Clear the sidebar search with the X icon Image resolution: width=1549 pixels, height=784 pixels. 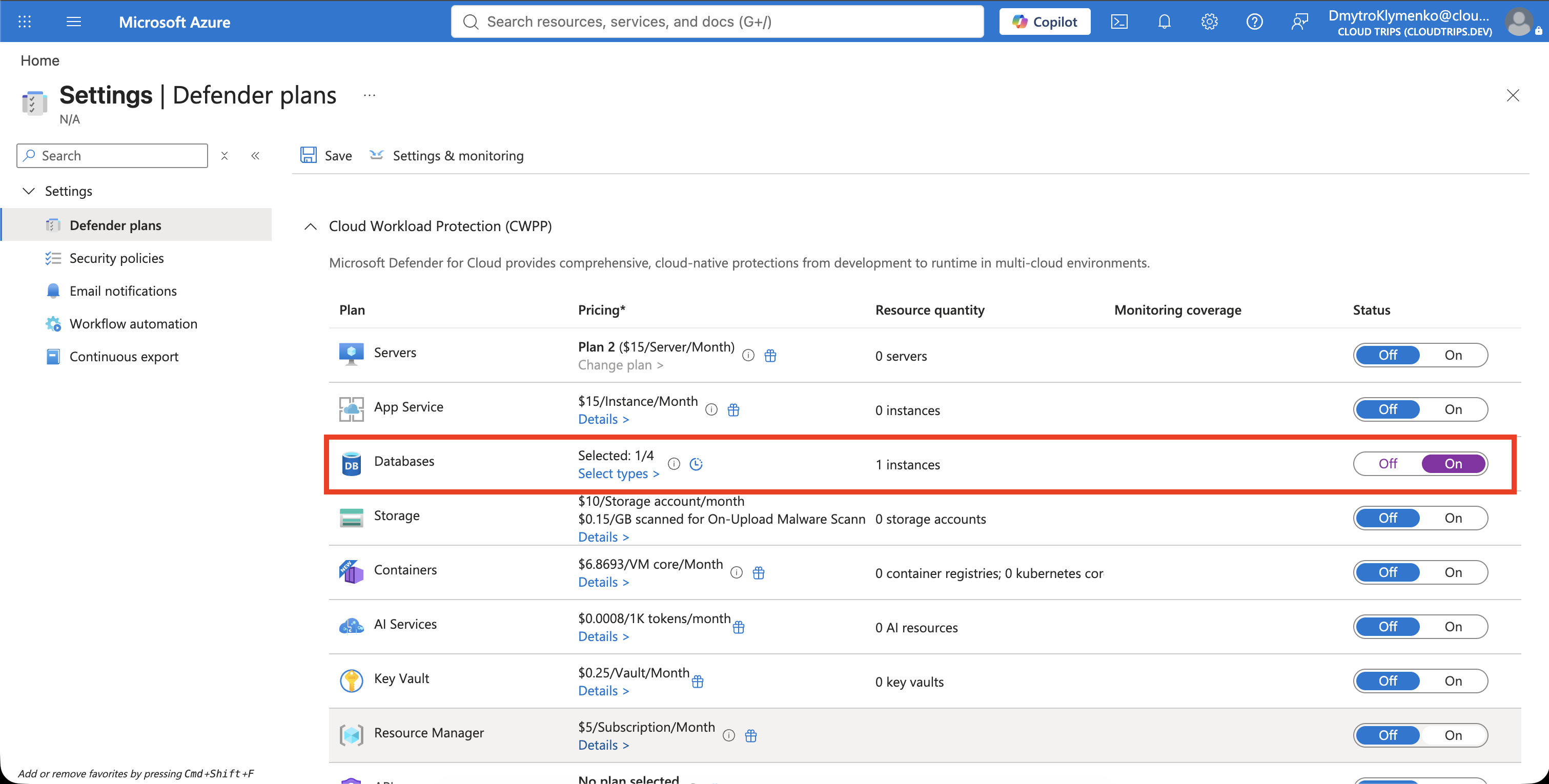[225, 156]
